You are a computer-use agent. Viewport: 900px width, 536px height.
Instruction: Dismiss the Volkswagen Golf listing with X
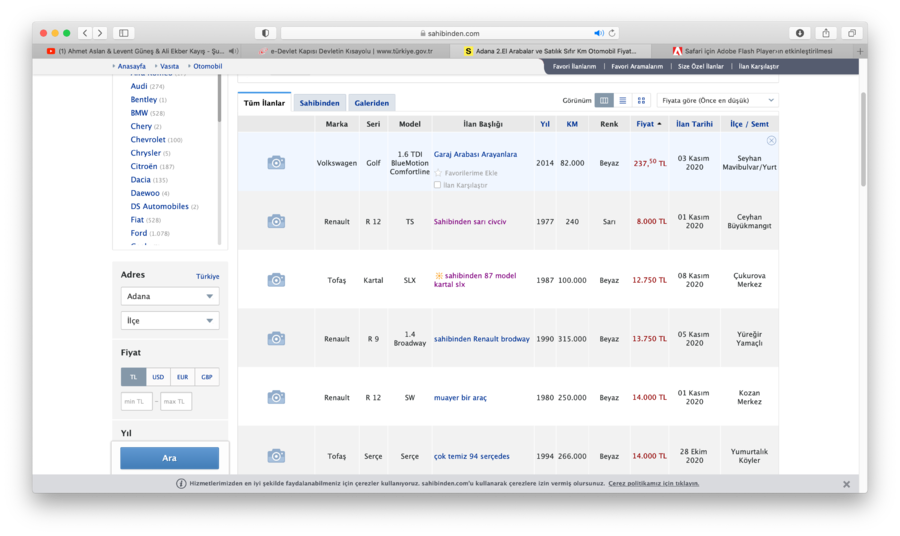tap(771, 141)
